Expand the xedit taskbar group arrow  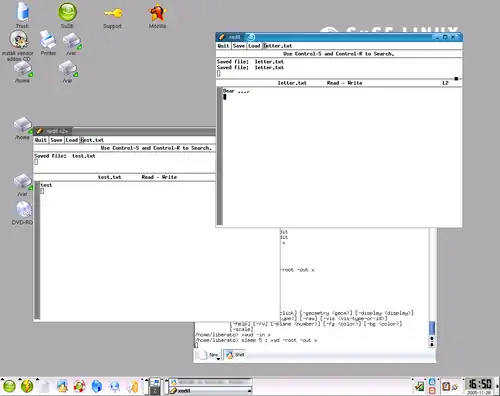(x=249, y=390)
